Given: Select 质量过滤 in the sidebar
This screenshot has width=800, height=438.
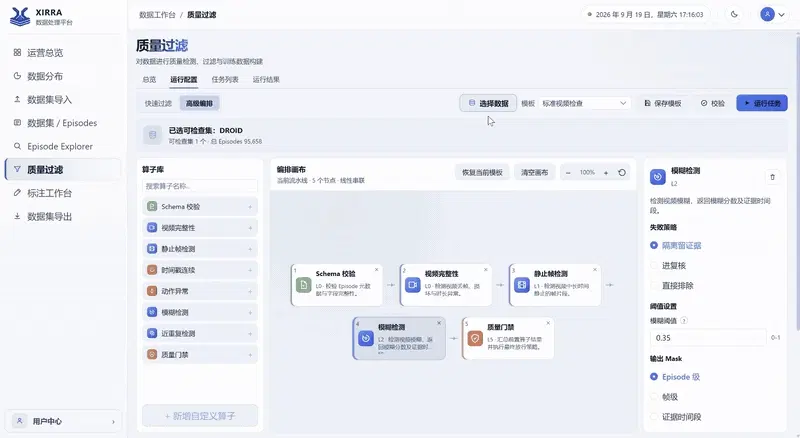Looking at the screenshot, I should point(63,169).
